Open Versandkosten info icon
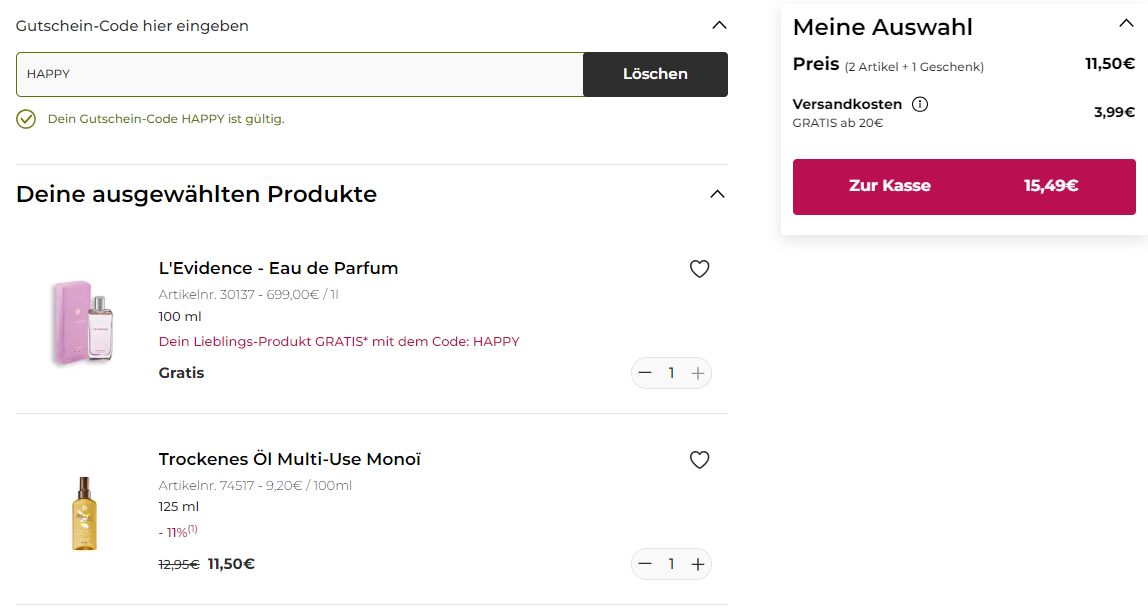 [920, 104]
